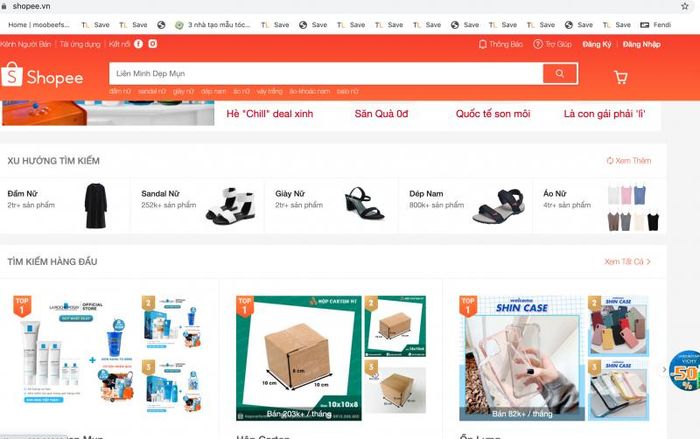Open the Săn Quà 0đ tab
This screenshot has height=439, width=700.
(x=381, y=114)
